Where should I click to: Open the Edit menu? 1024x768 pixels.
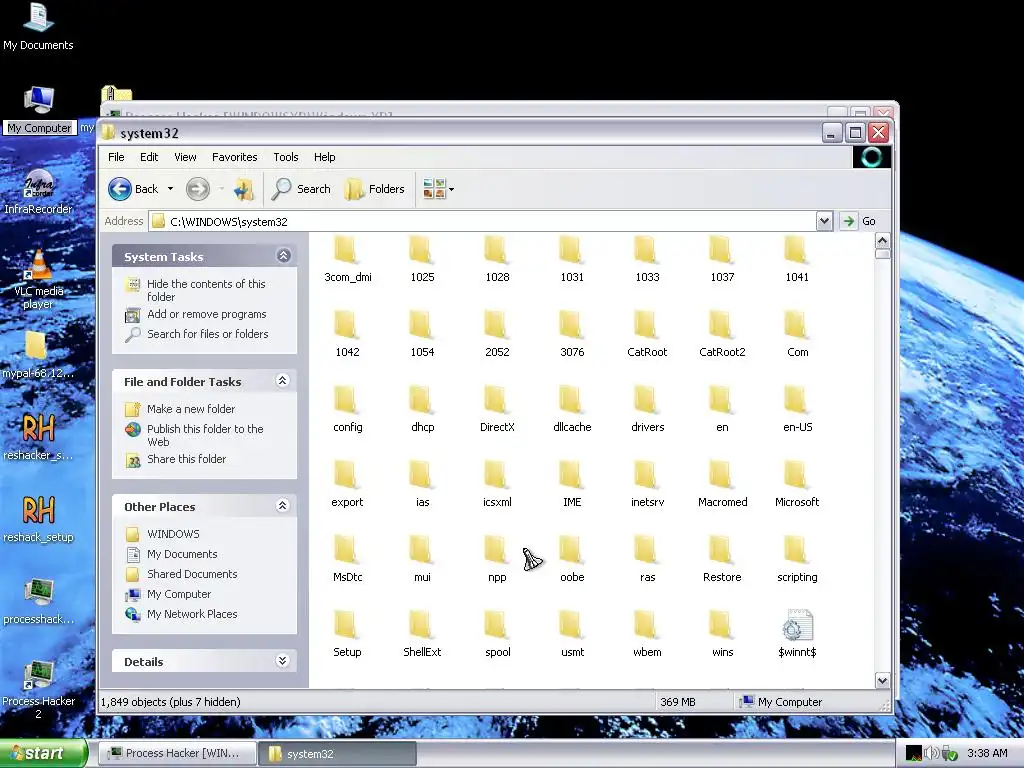tap(149, 157)
